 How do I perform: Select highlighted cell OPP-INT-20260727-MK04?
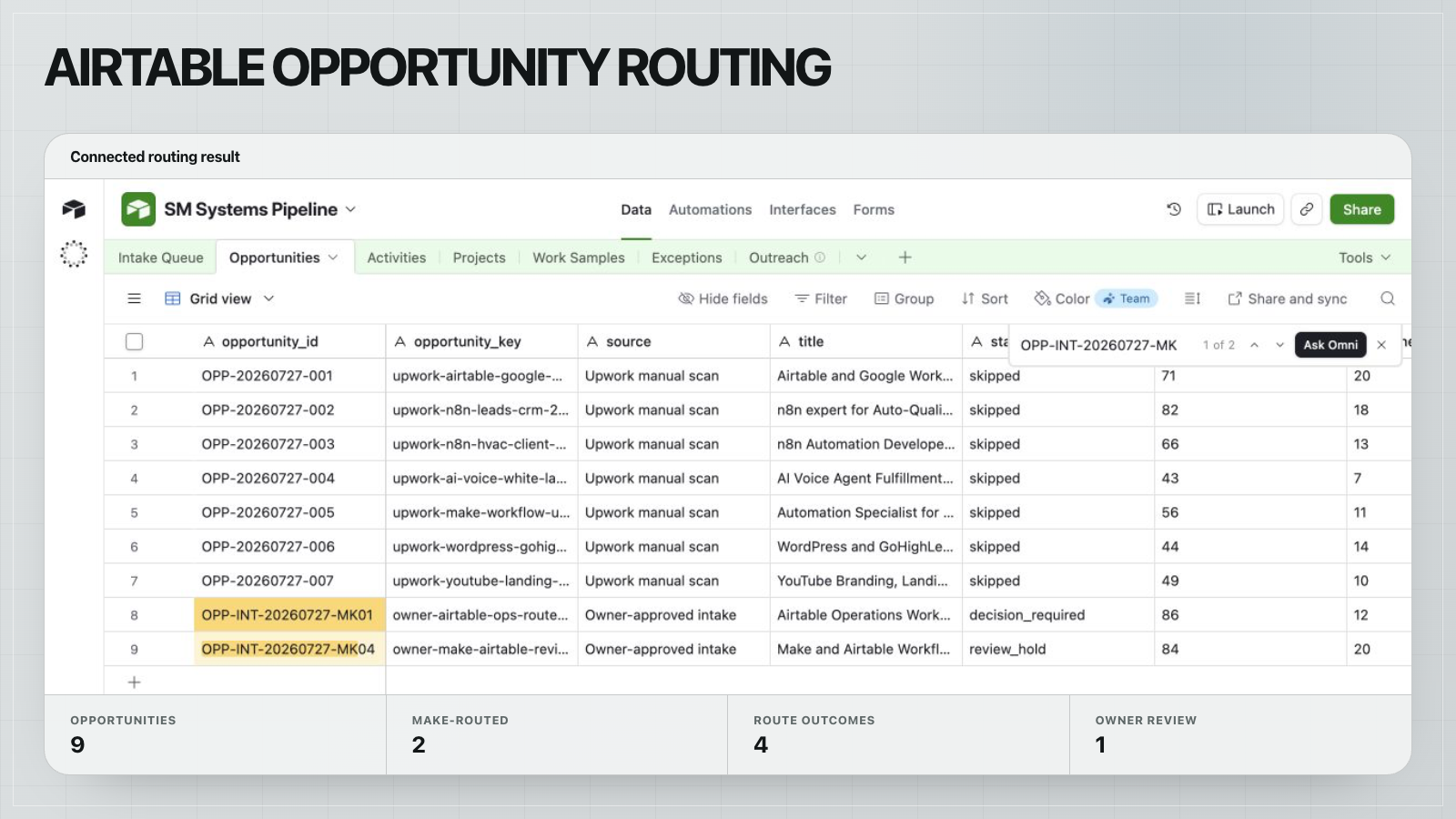(289, 649)
